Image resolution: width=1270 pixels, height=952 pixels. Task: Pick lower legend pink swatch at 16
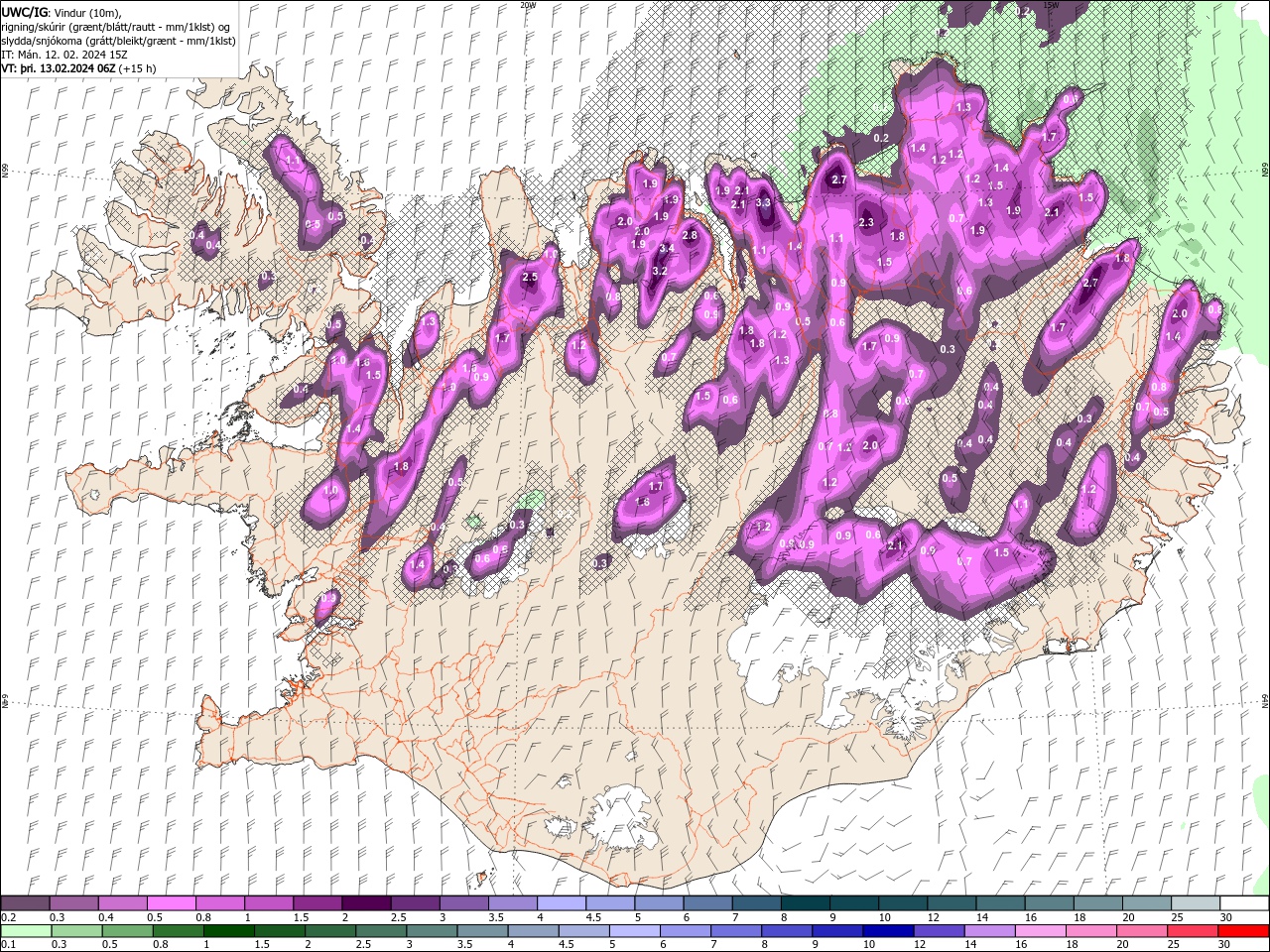(x=1040, y=931)
